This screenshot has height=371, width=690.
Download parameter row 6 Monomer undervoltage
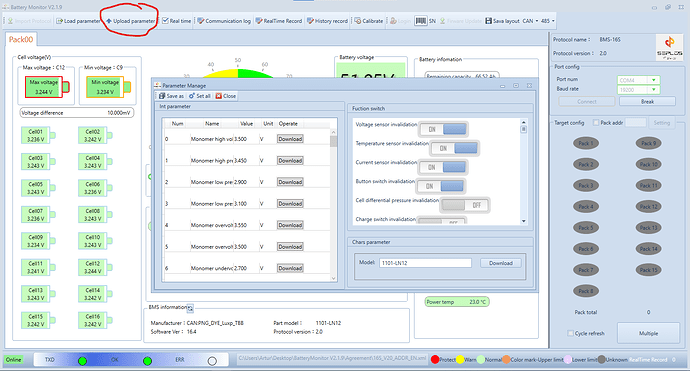click(x=290, y=268)
